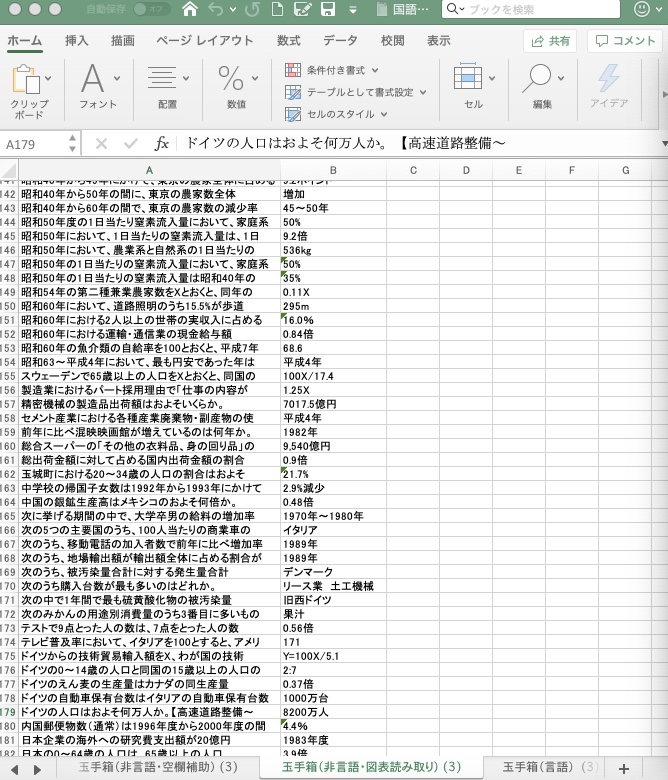Add a new sheet with plus button
The height and width of the screenshot is (780, 668).
[624, 769]
